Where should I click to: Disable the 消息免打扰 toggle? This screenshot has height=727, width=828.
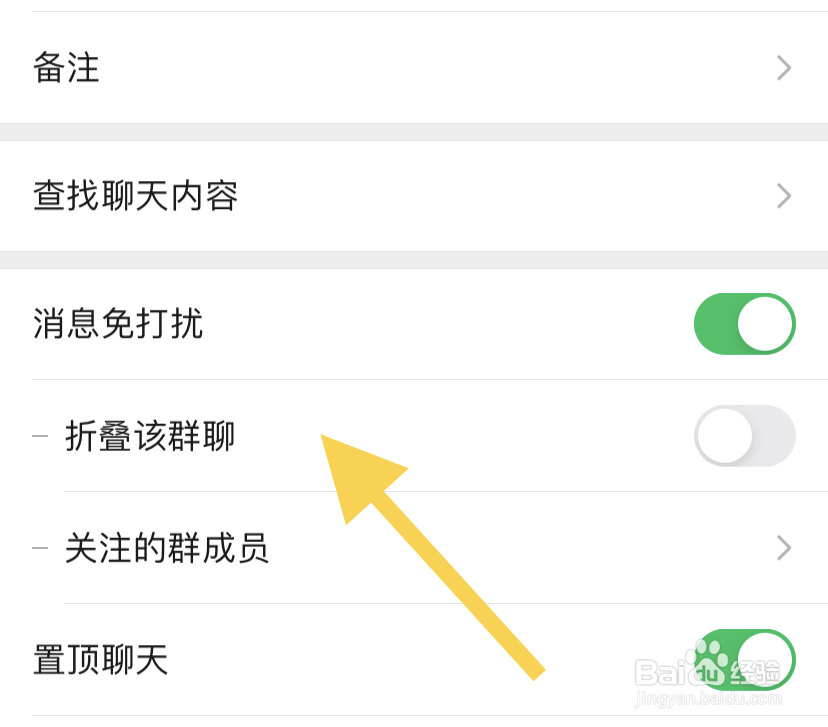[x=744, y=324]
